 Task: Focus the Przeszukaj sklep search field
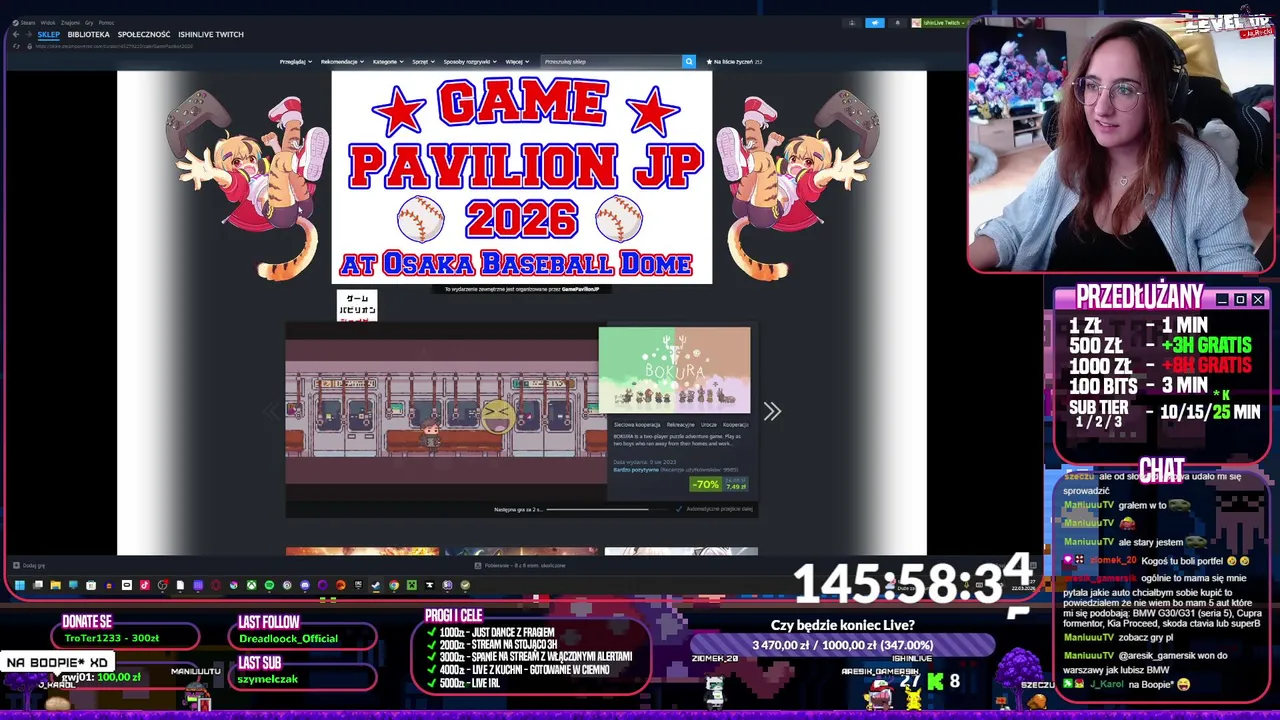point(611,62)
